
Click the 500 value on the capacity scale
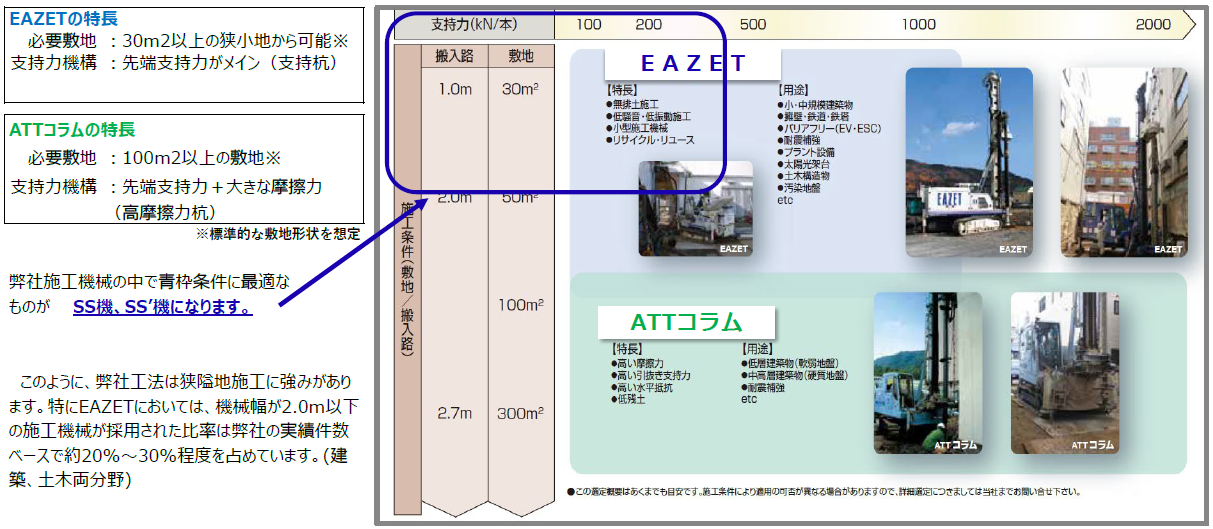tap(753, 24)
